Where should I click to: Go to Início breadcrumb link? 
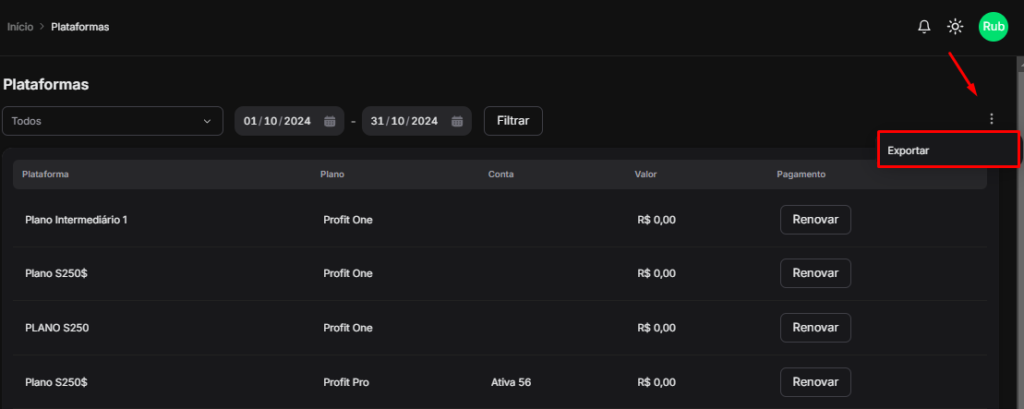click(x=19, y=27)
